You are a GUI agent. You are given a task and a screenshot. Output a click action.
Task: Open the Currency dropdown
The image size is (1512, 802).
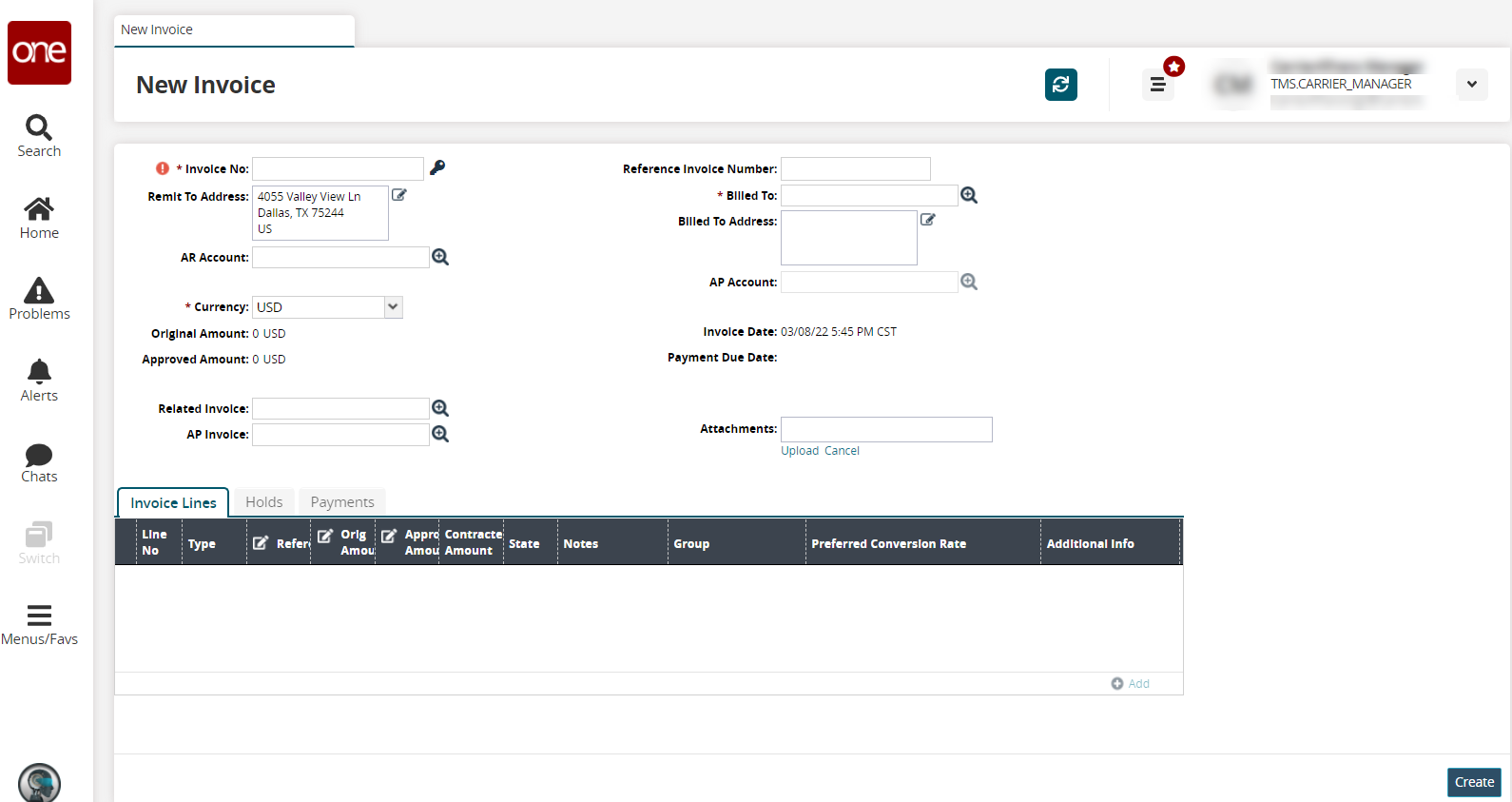pyautogui.click(x=393, y=306)
